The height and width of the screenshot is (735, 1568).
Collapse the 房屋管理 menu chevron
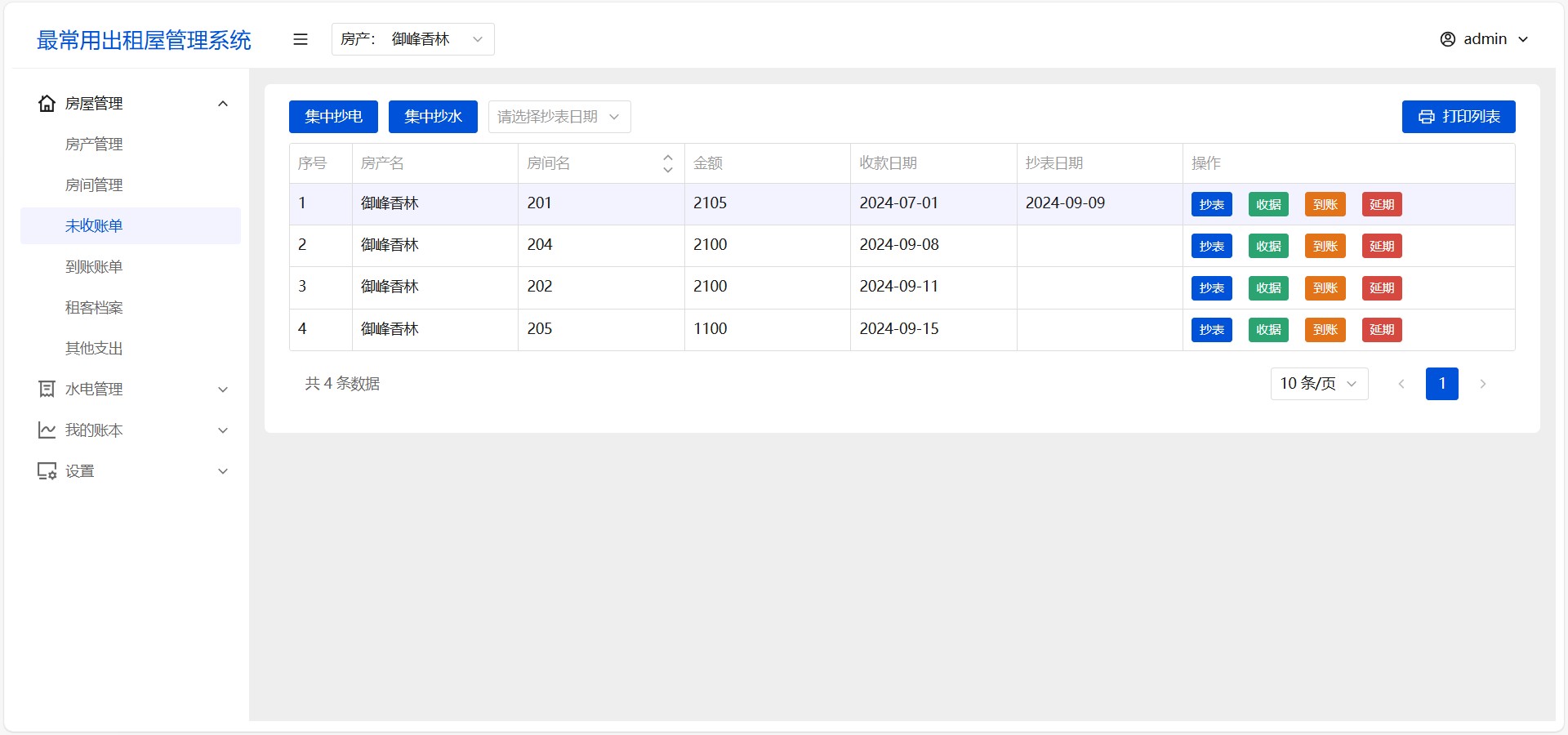click(223, 104)
